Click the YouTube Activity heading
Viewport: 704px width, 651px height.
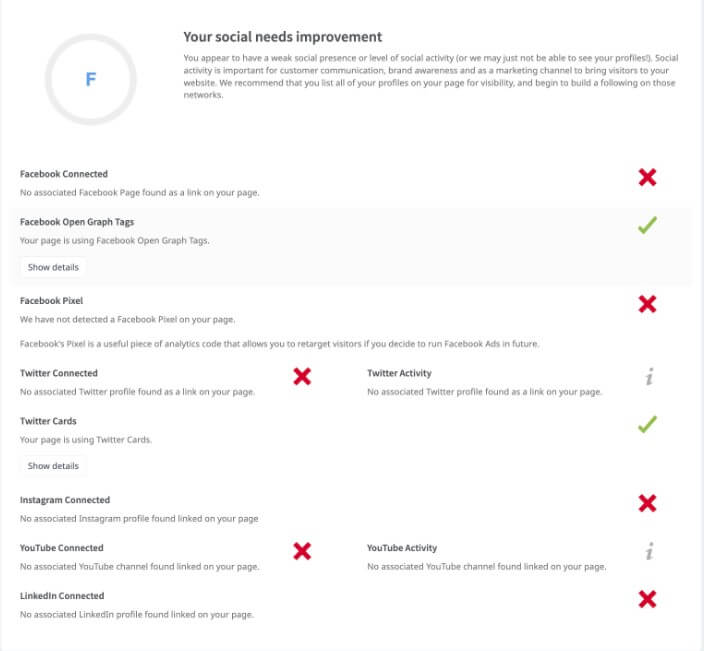point(402,548)
